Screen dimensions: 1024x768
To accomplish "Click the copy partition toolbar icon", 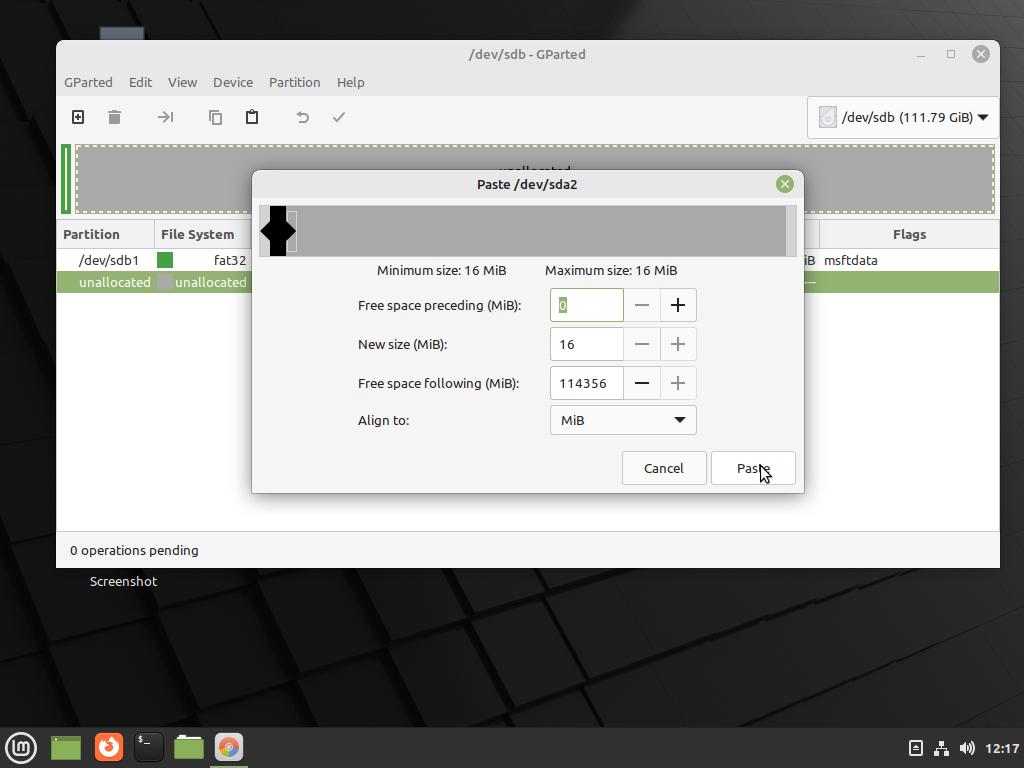I will tap(215, 117).
